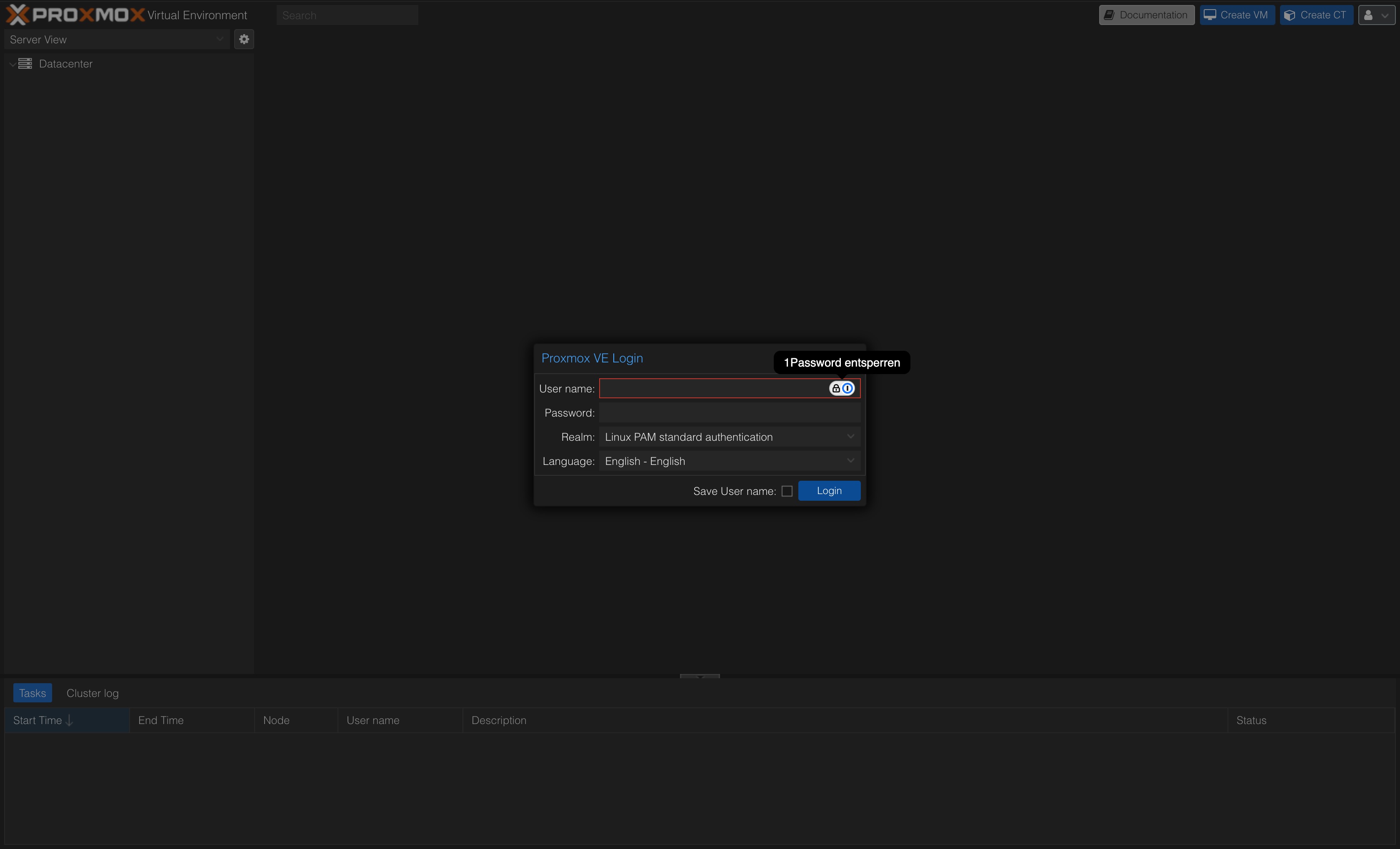
Task: Switch to the Tasks tab
Action: (32, 693)
